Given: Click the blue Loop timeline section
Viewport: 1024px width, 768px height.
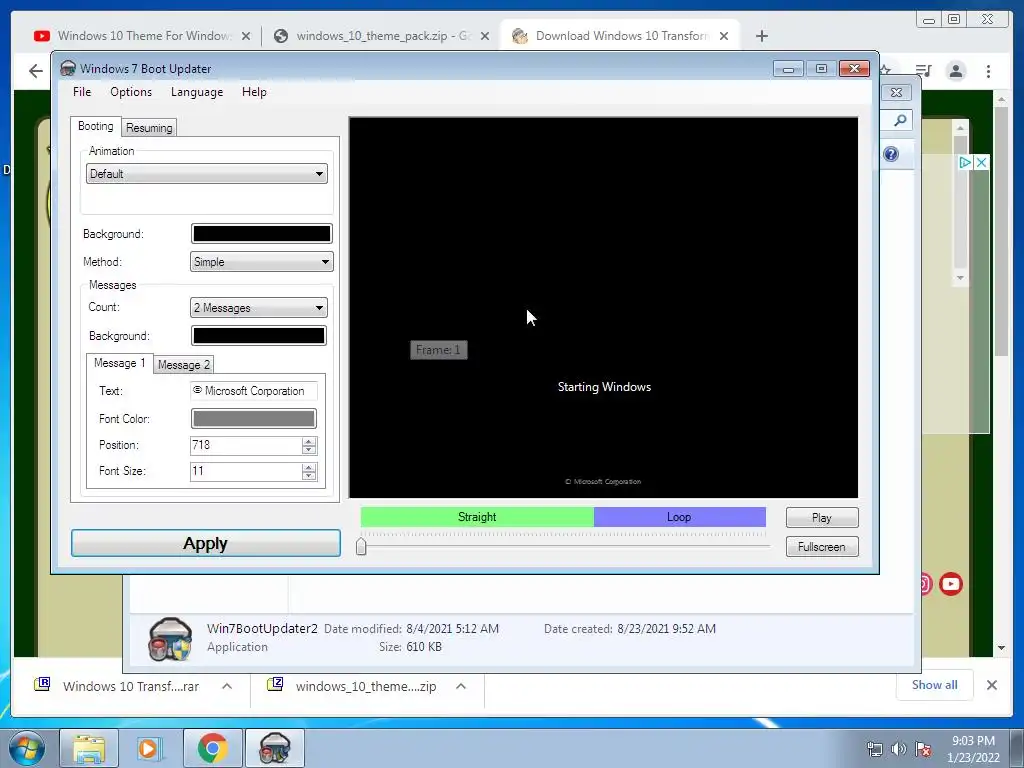Looking at the screenshot, I should [x=679, y=517].
